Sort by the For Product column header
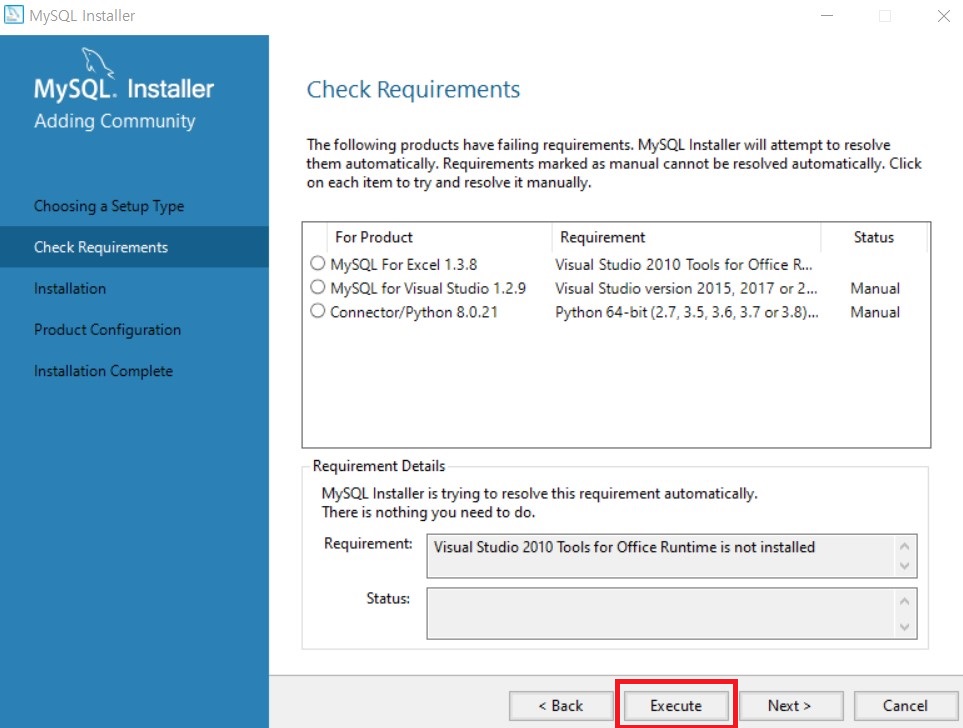 (x=439, y=237)
